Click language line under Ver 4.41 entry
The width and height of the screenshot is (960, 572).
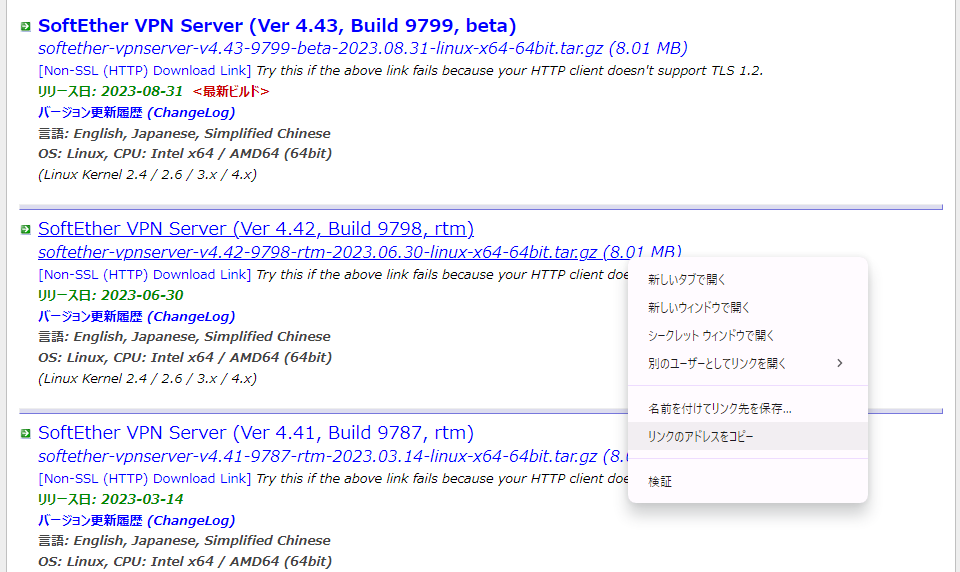pos(184,541)
